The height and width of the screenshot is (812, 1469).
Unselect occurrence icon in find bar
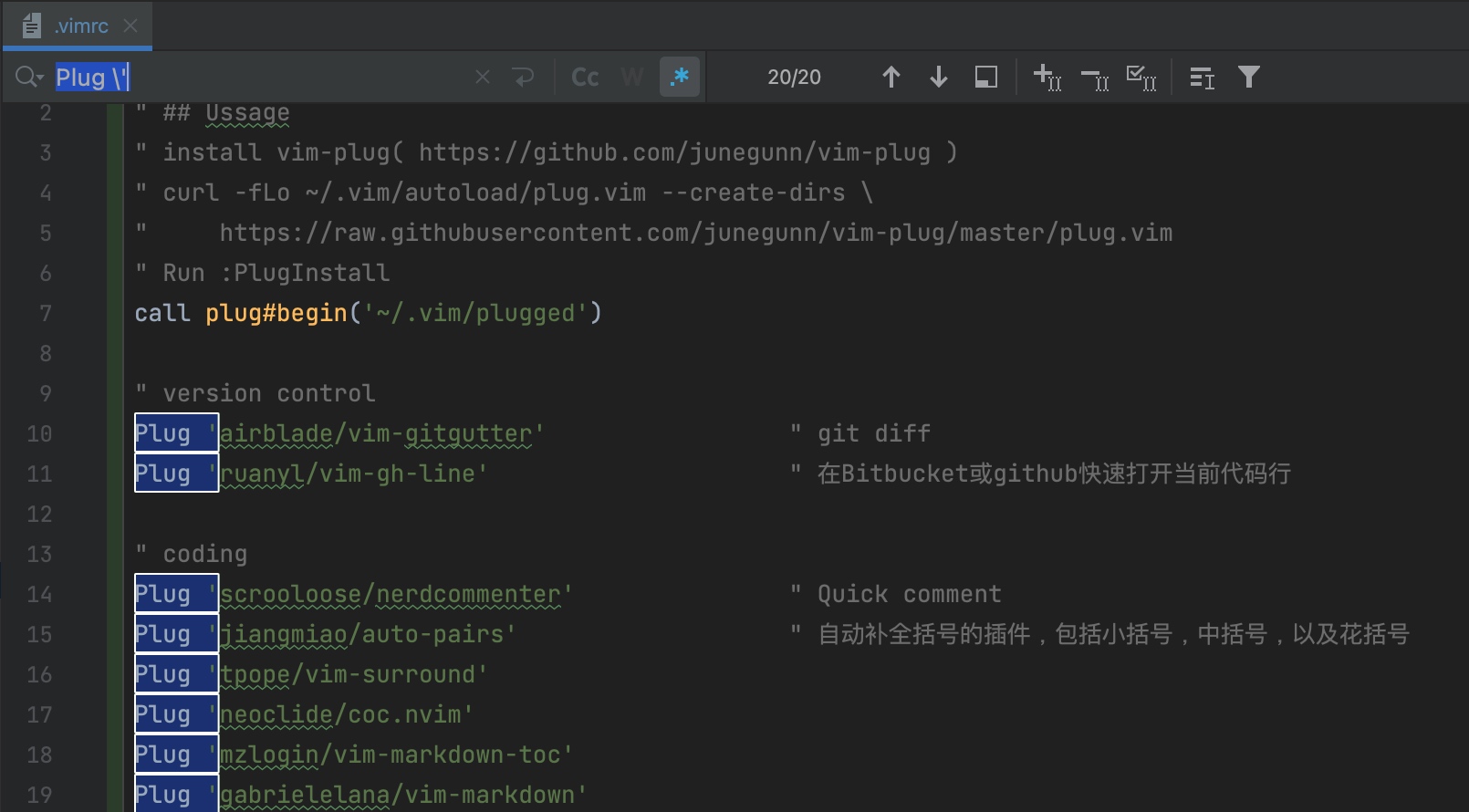(1094, 78)
